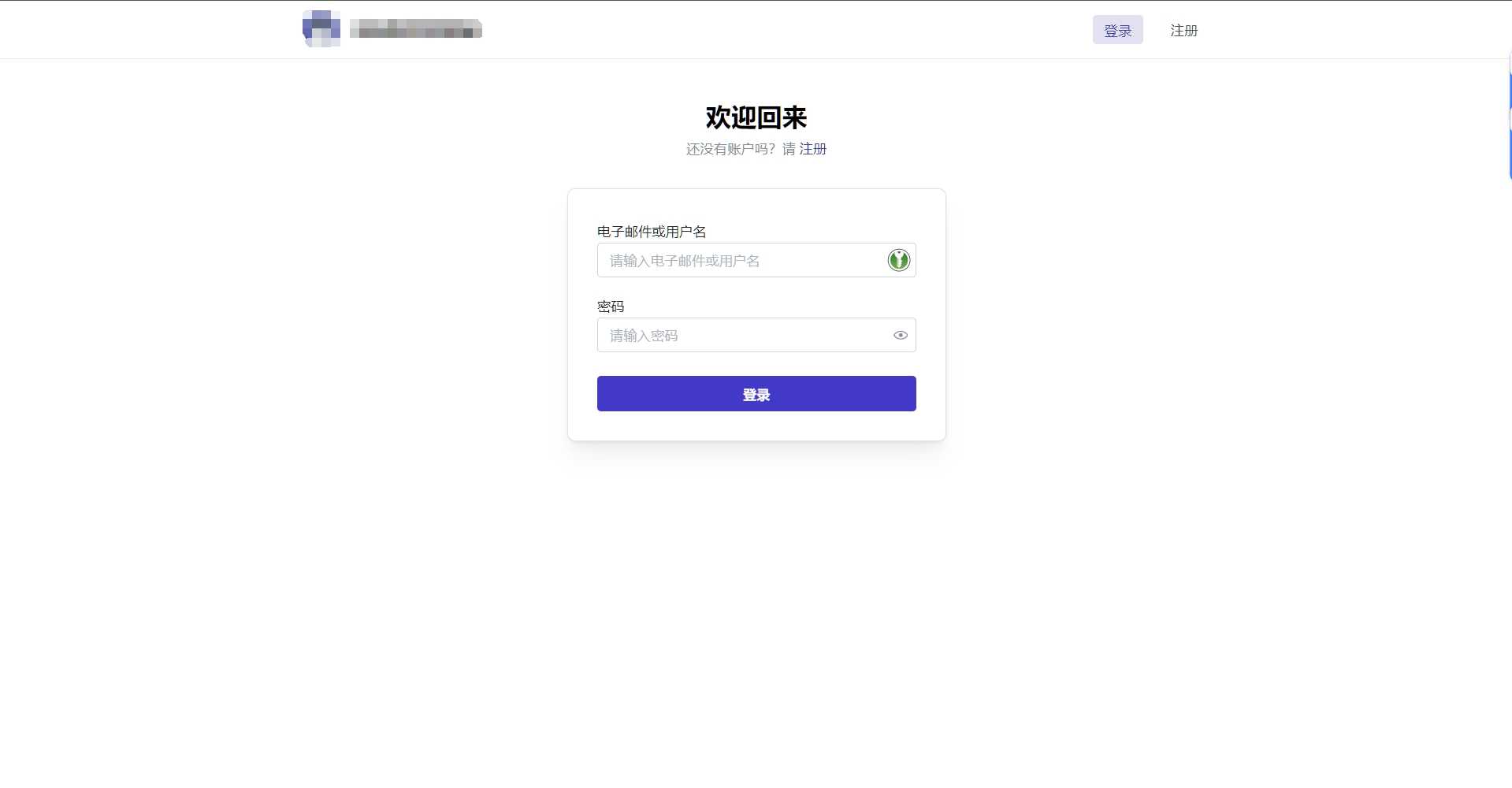Image resolution: width=1512 pixels, height=788 pixels.
Task: Open the 登录 tab in the header
Action: [1117, 30]
